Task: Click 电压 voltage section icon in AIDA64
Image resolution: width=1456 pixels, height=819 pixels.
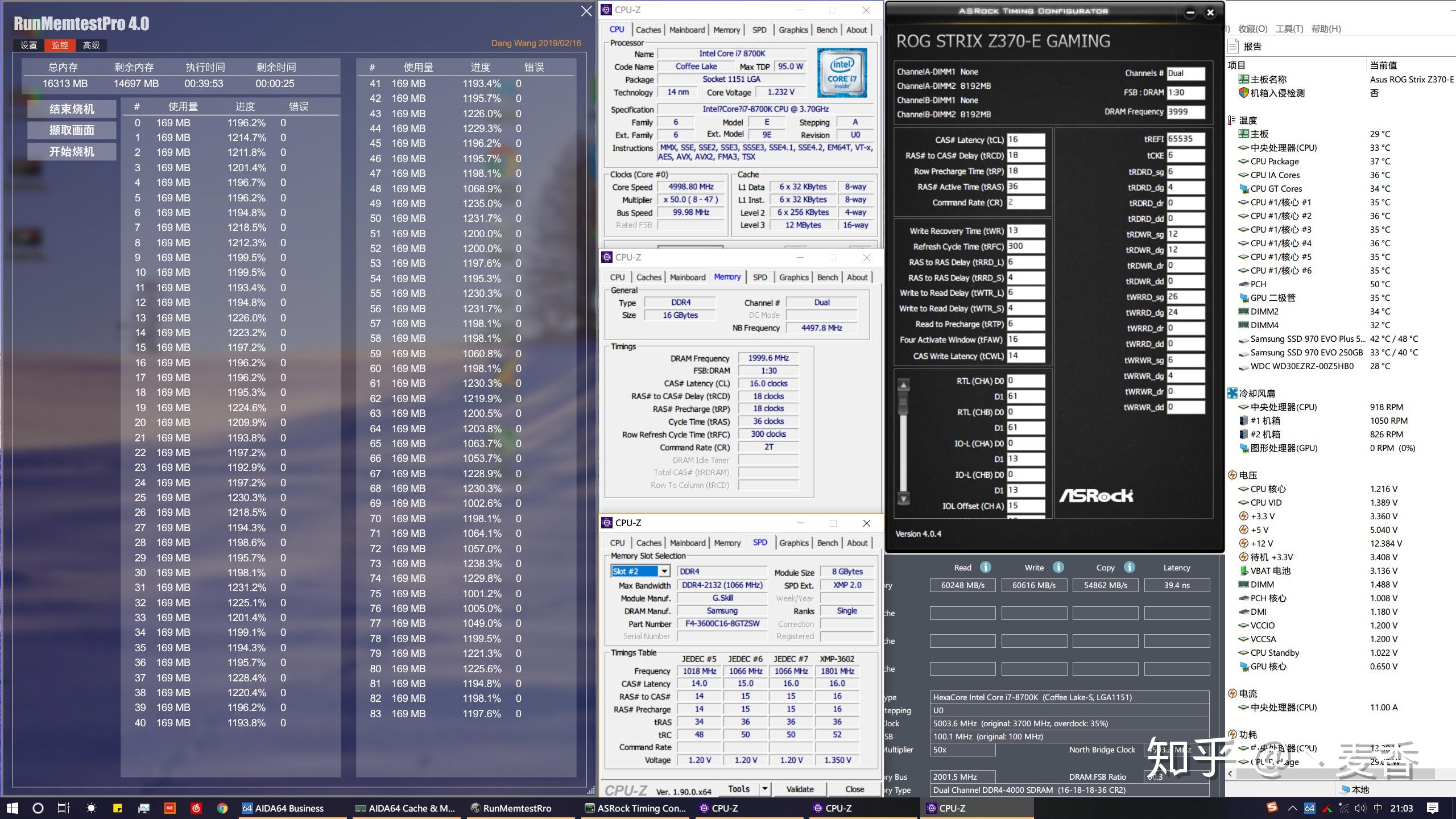Action: click(x=1232, y=475)
